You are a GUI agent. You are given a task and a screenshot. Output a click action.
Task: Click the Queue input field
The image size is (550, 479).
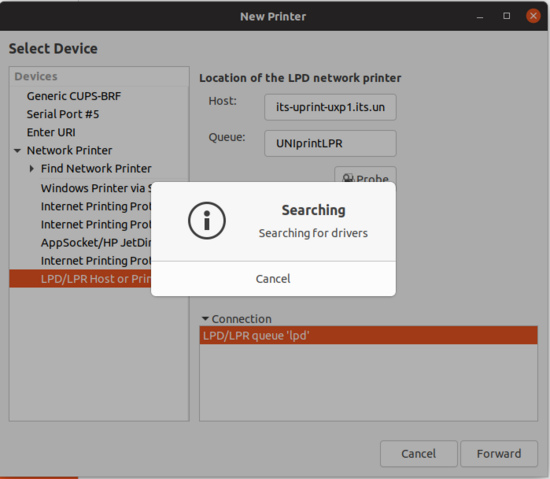pyautogui.click(x=330, y=144)
